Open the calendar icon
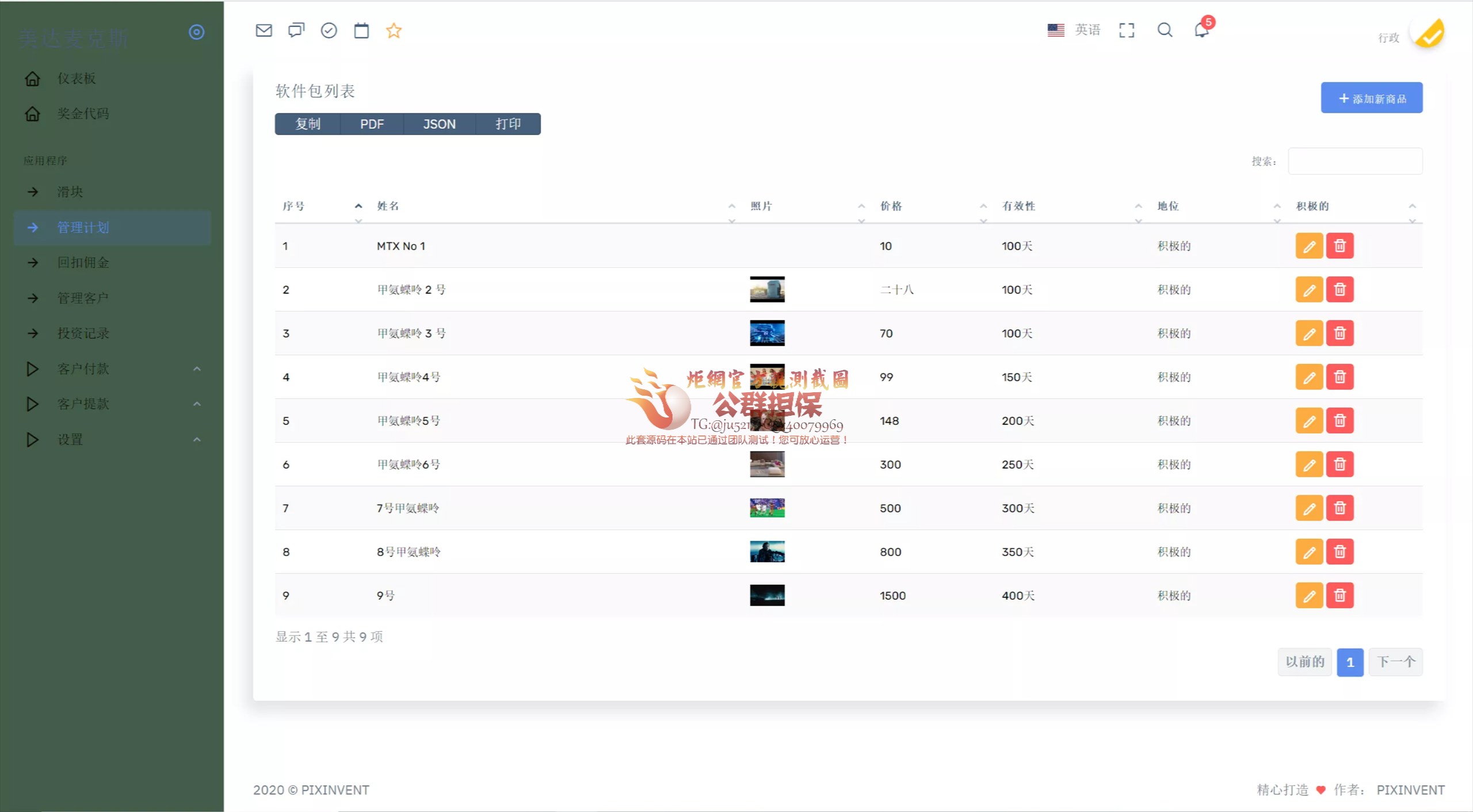 [362, 30]
